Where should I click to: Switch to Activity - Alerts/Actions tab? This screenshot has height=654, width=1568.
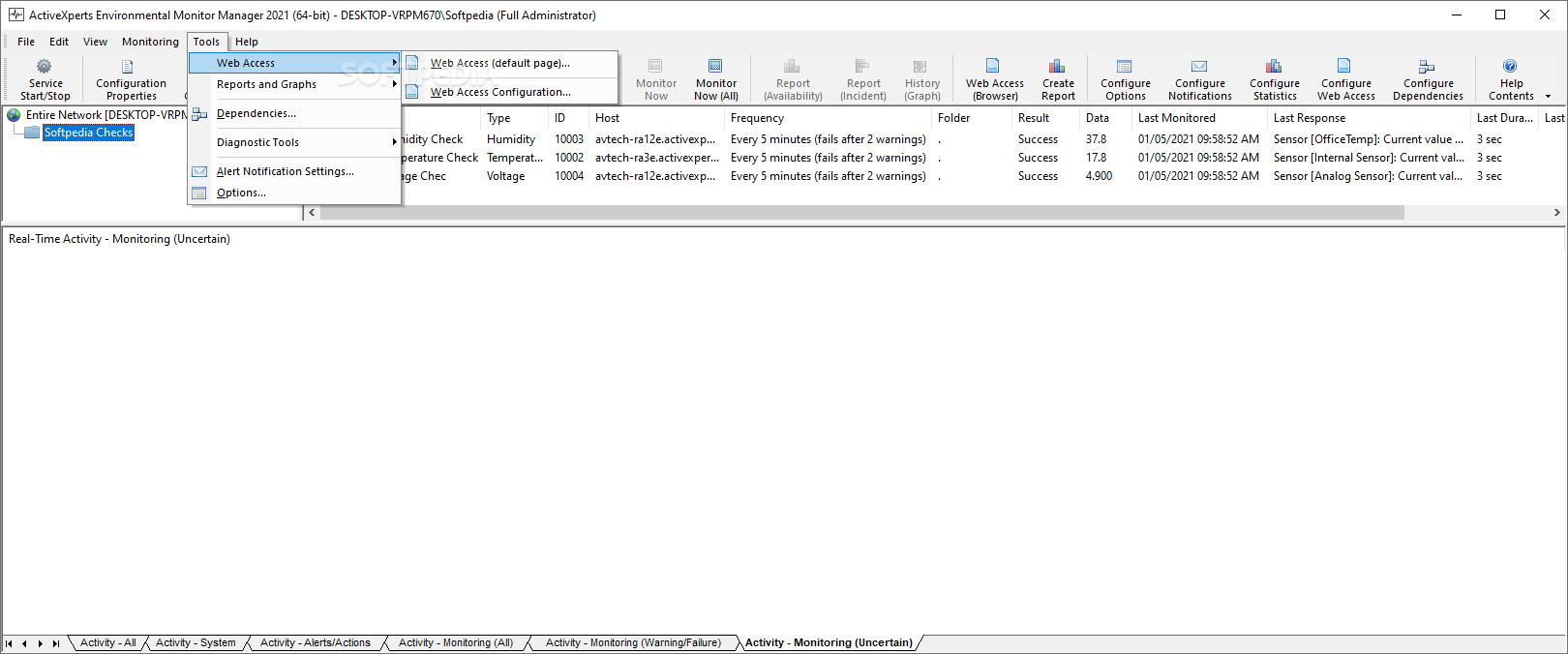pyautogui.click(x=316, y=642)
